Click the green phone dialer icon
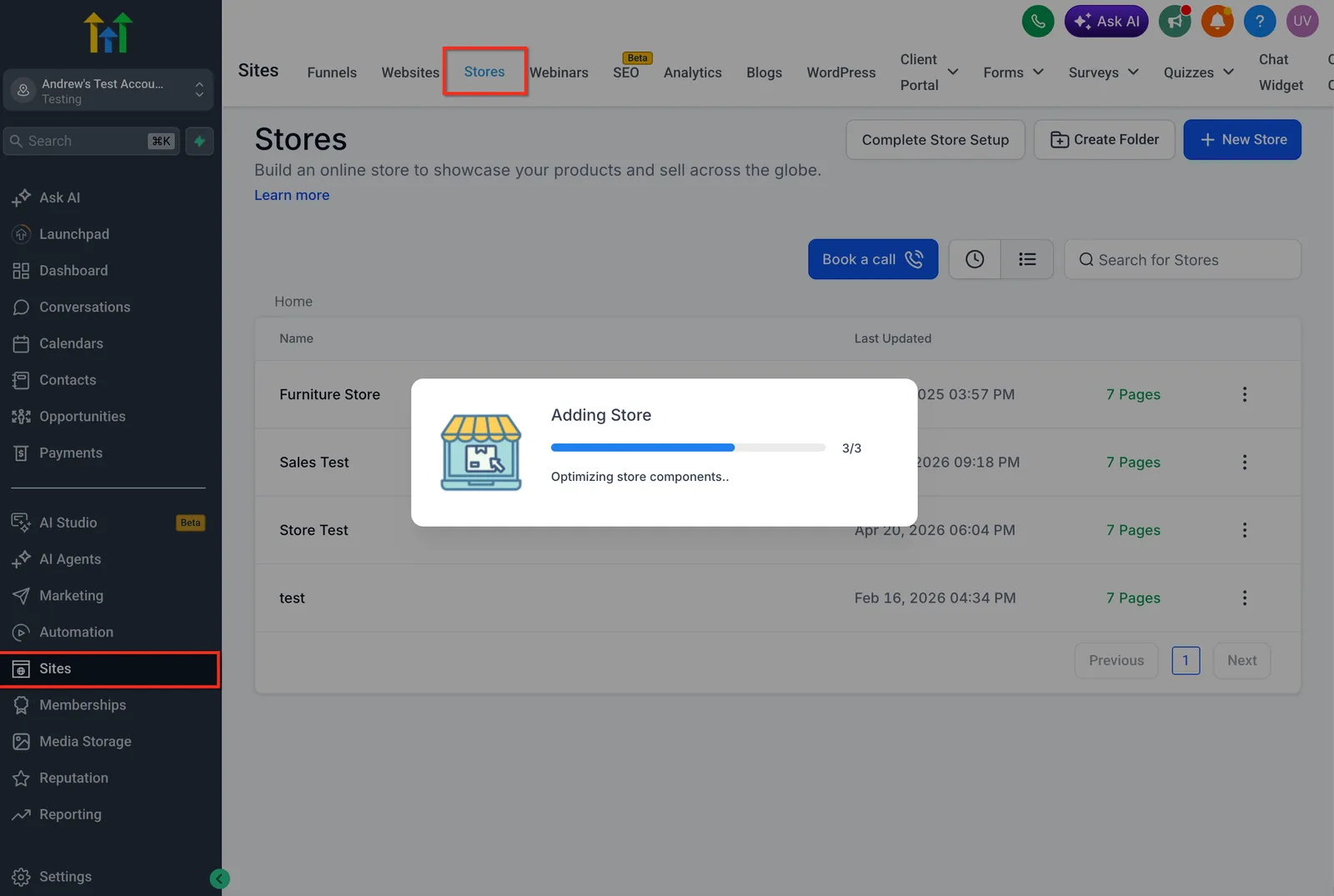The width and height of the screenshot is (1334, 896). [1038, 22]
